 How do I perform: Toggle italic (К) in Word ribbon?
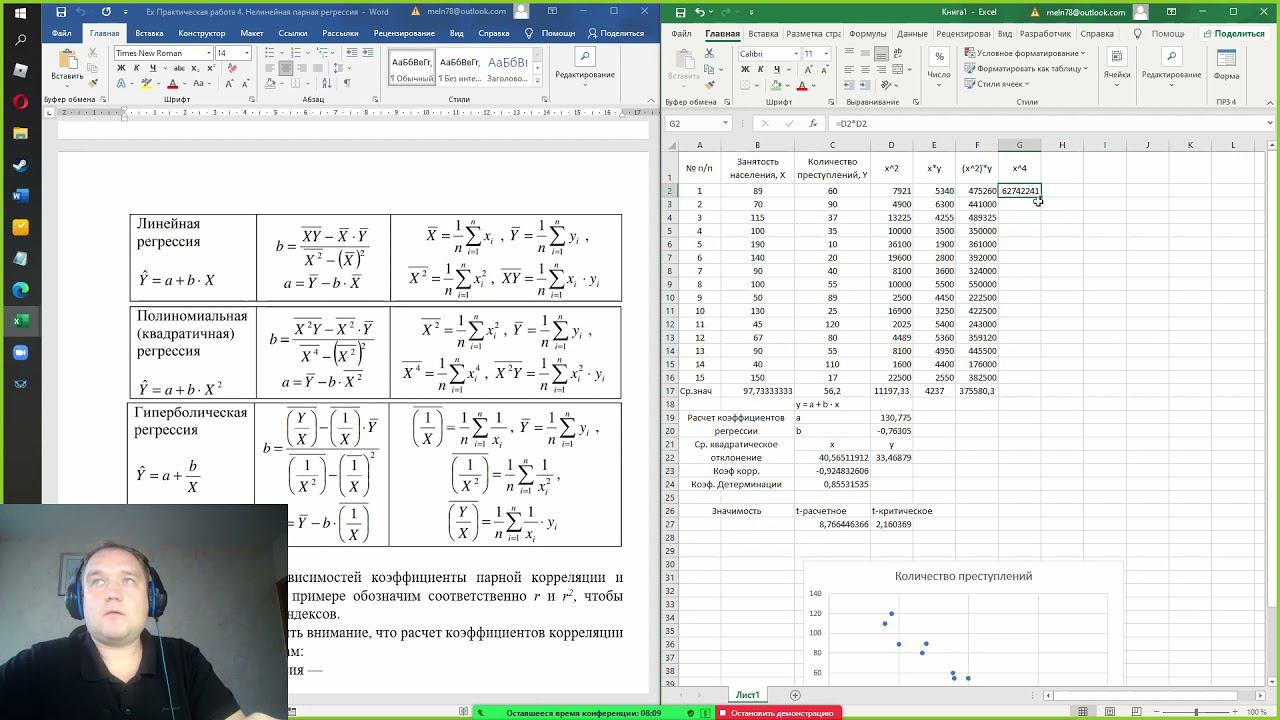click(136, 68)
